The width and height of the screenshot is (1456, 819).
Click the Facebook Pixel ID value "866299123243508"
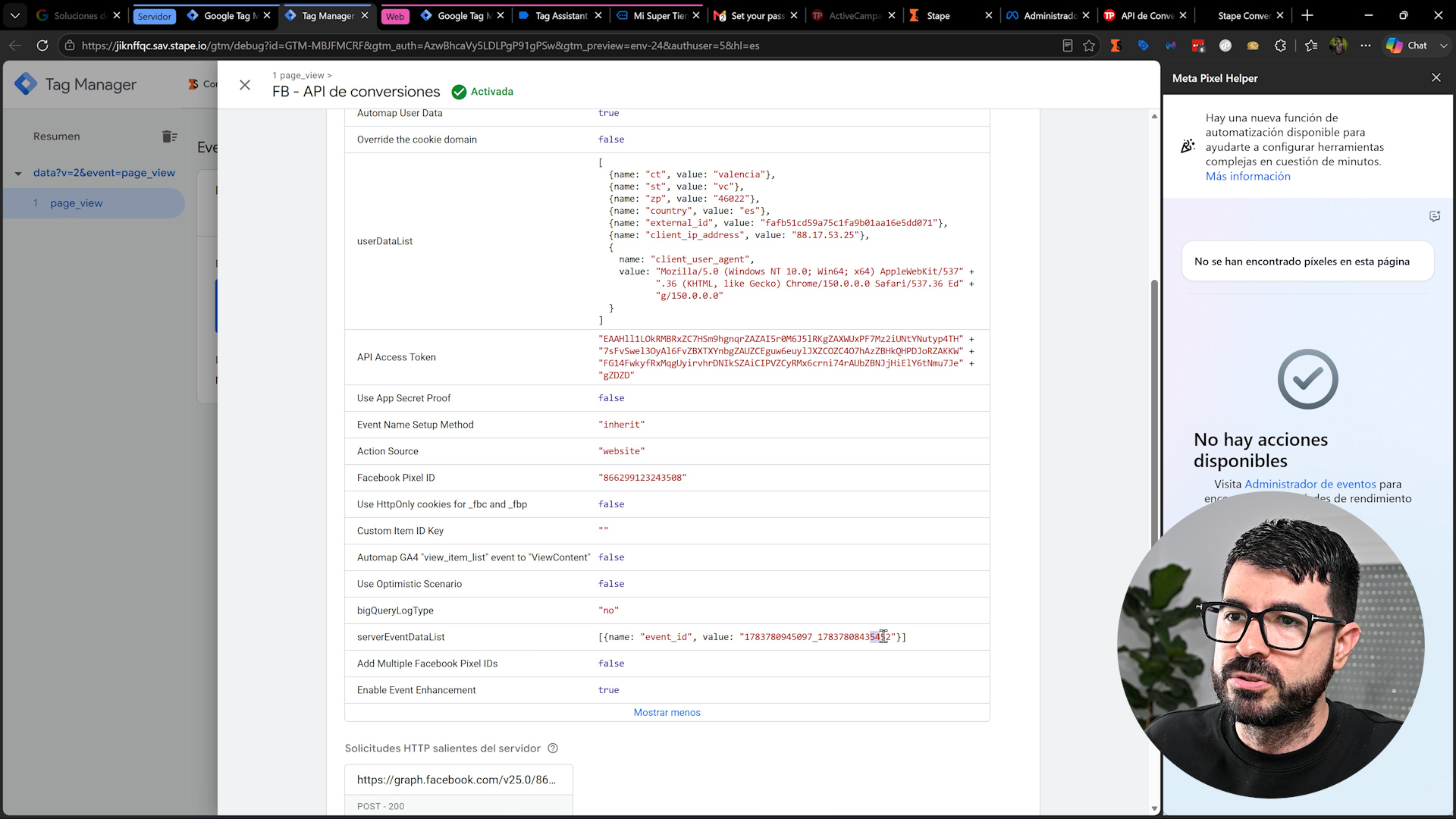(x=642, y=478)
